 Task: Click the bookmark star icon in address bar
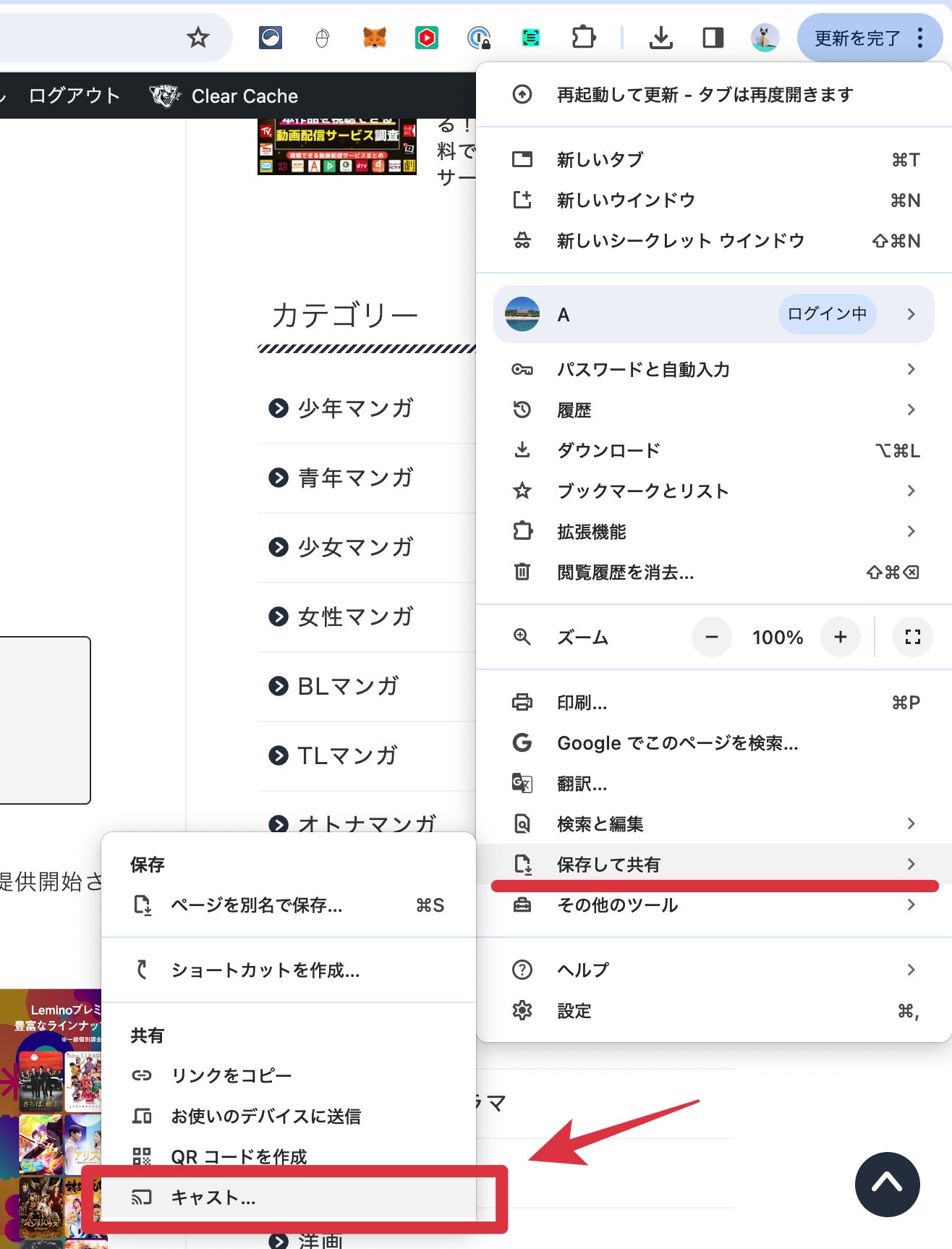tap(197, 37)
